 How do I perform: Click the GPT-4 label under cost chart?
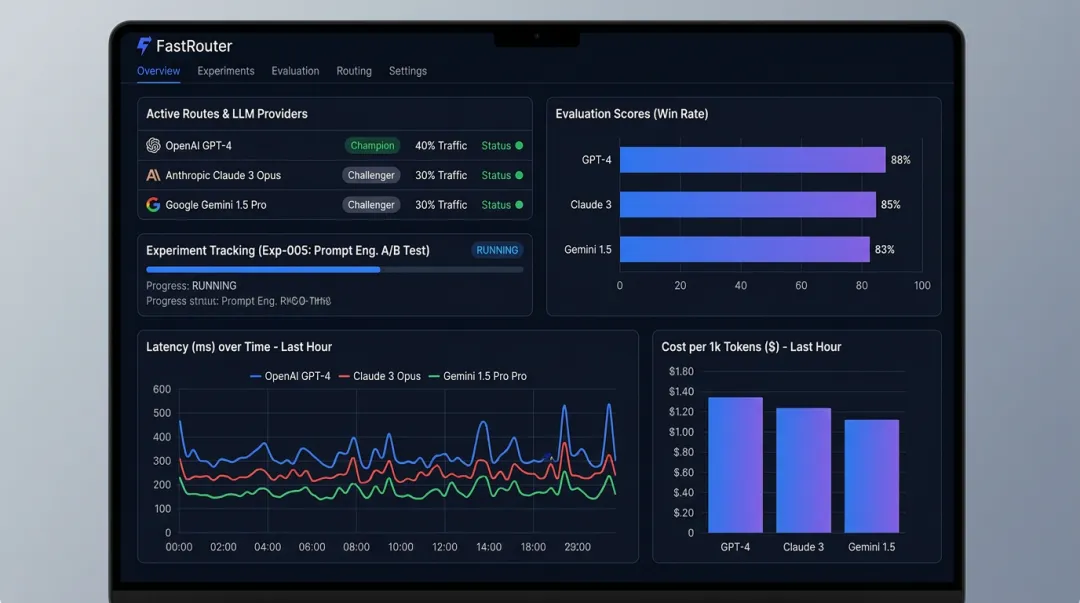click(735, 546)
